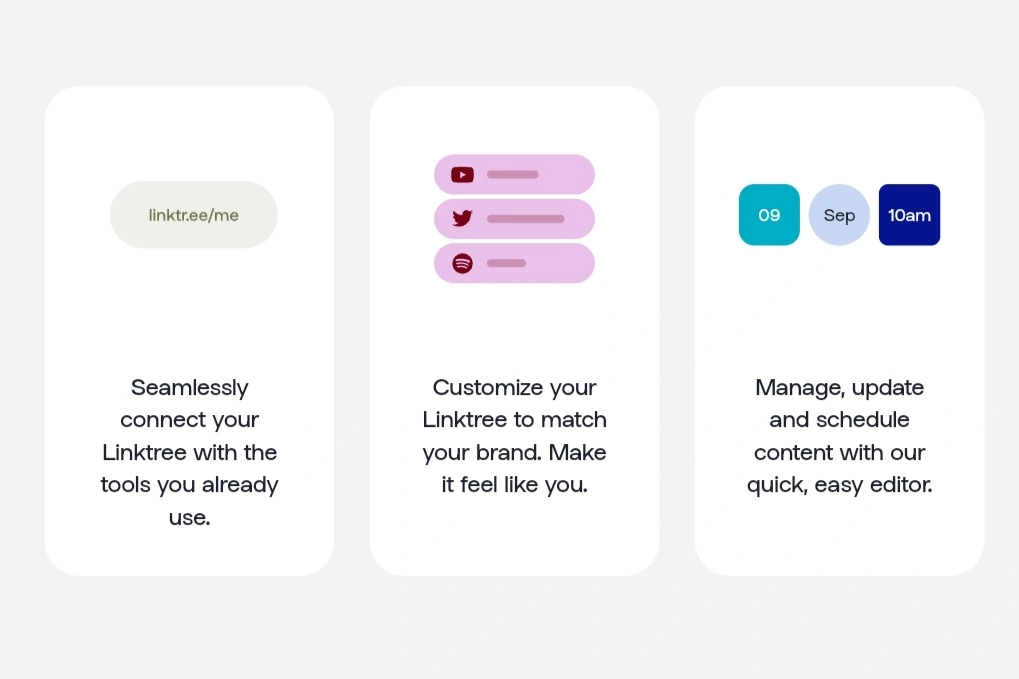Viewport: 1019px width, 679px height.
Task: Click the linktr.ee/me URL pill
Action: [194, 214]
